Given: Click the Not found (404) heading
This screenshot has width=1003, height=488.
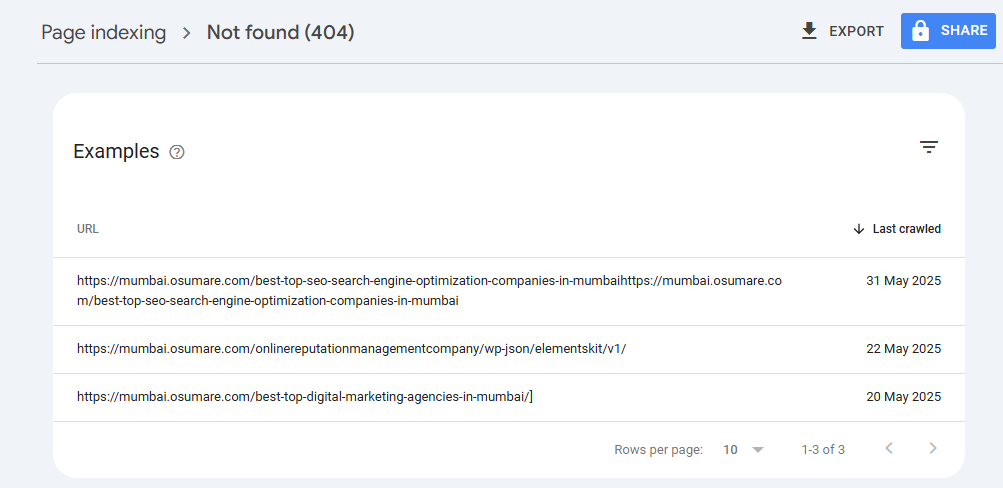Looking at the screenshot, I should (x=280, y=32).
